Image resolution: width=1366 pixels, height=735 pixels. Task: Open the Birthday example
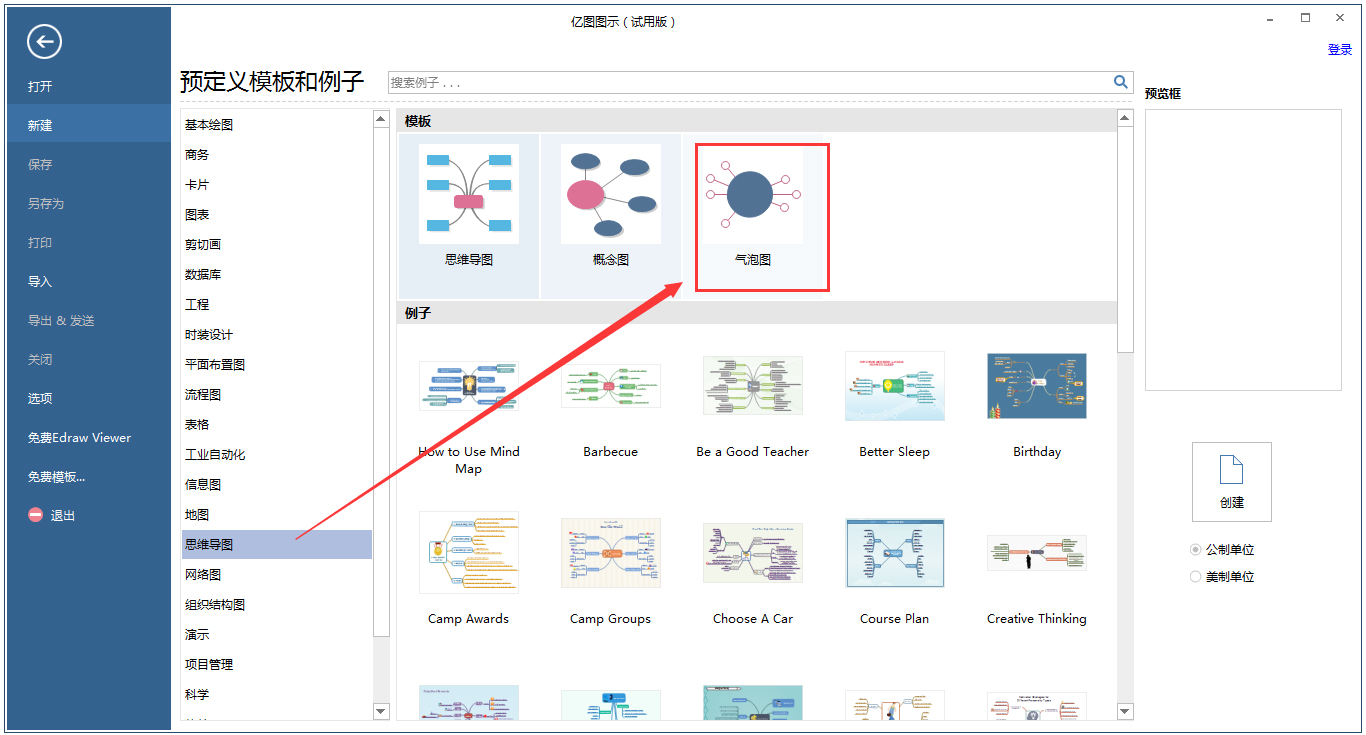[x=1037, y=386]
